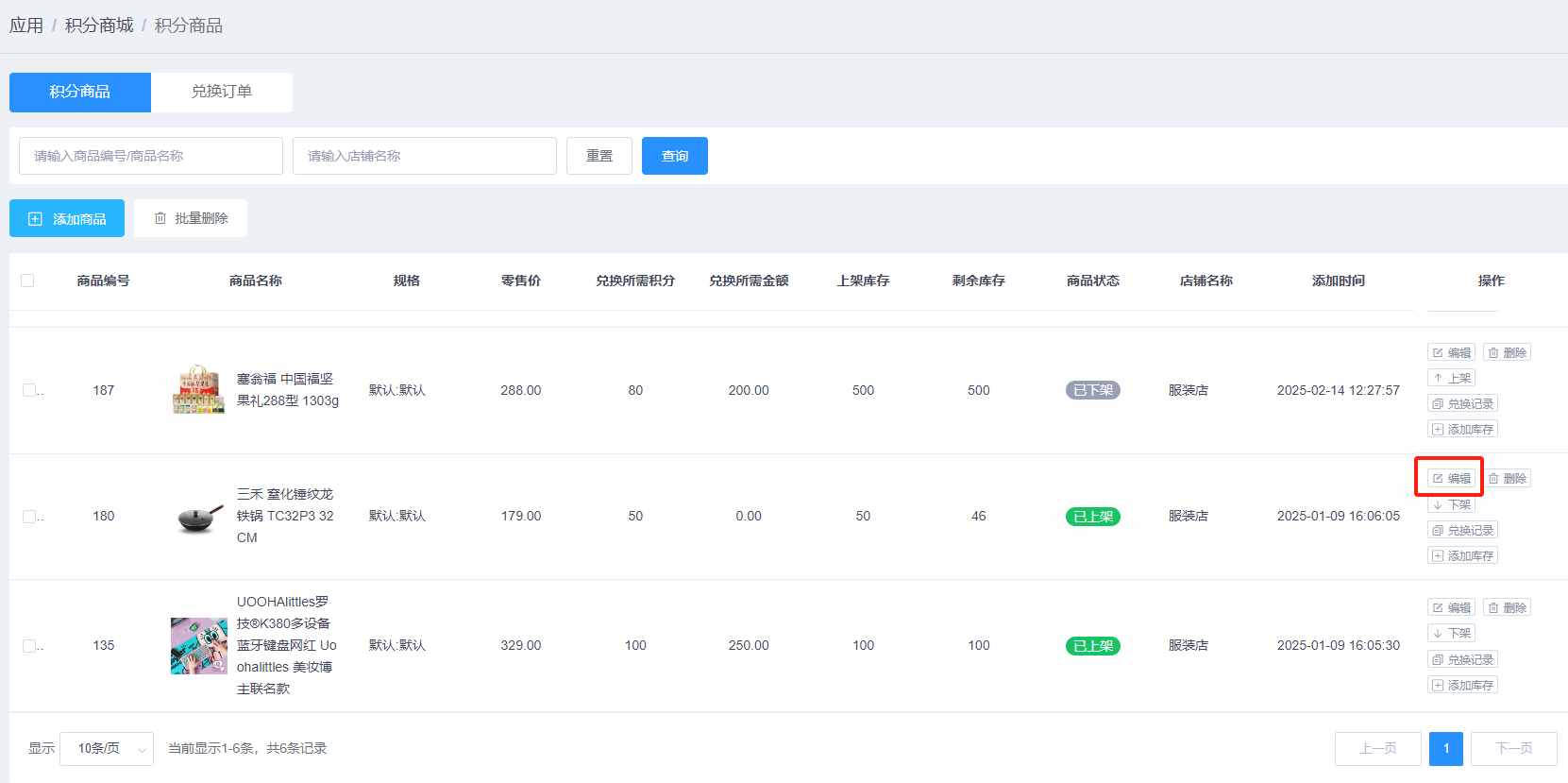Open the 10条/页 page size dropdown
This screenshot has height=783, width=1568.
click(107, 749)
